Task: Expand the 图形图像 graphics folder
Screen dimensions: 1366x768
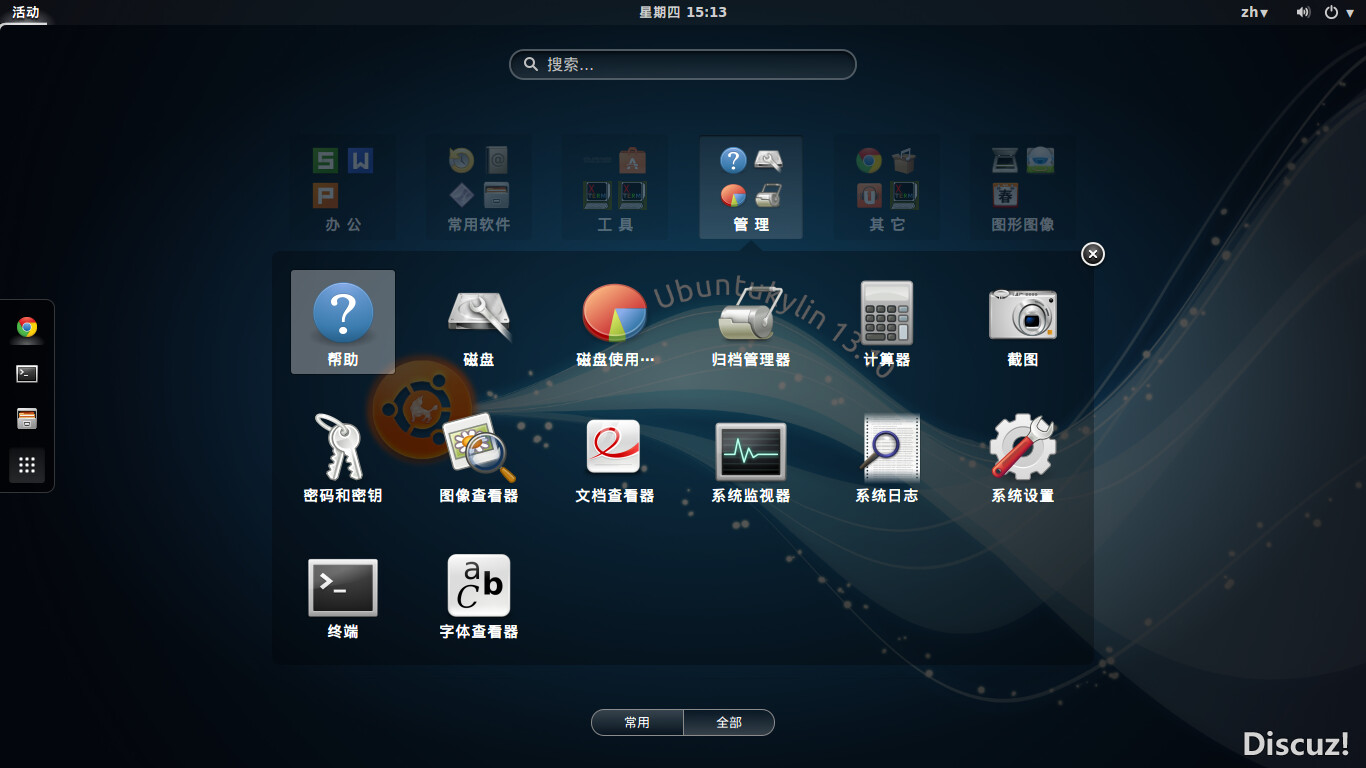Action: coord(1023,188)
